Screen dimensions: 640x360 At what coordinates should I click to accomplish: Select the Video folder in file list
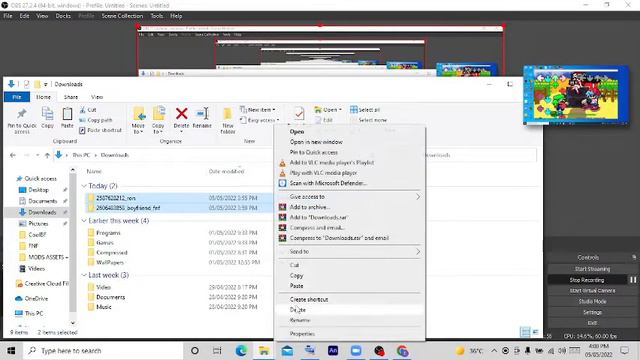(103, 287)
